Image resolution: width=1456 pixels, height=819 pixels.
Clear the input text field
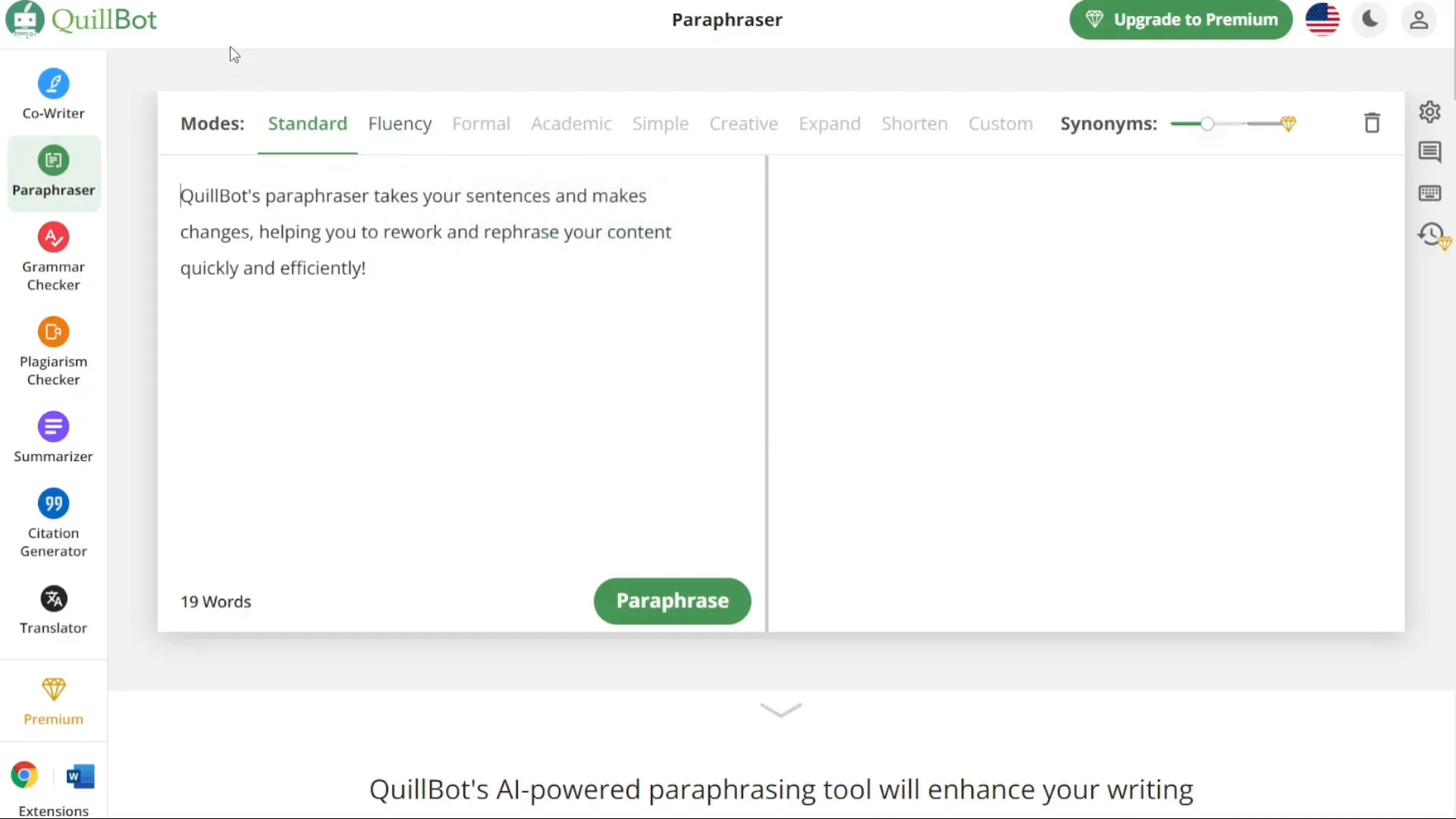[x=1372, y=122]
